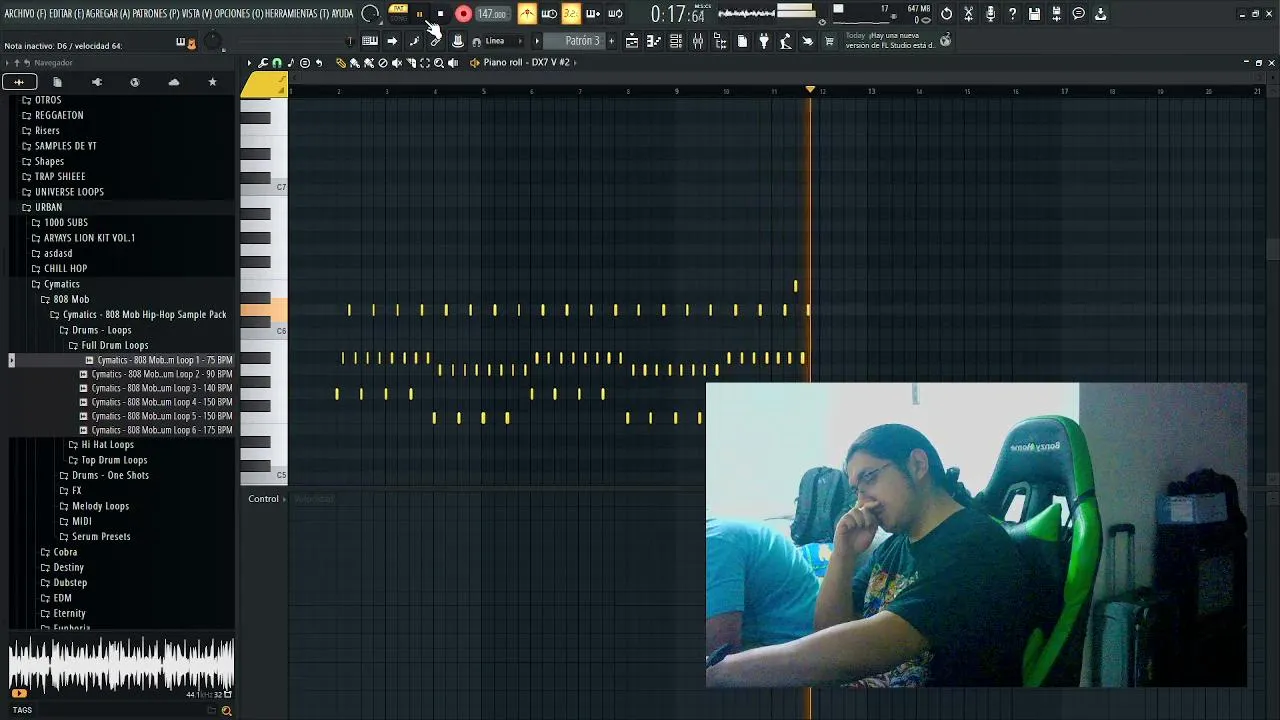Screen dimensions: 1280x720
Task: Select the piano roll zoom tool
Action: pyautogui.click(x=438, y=63)
